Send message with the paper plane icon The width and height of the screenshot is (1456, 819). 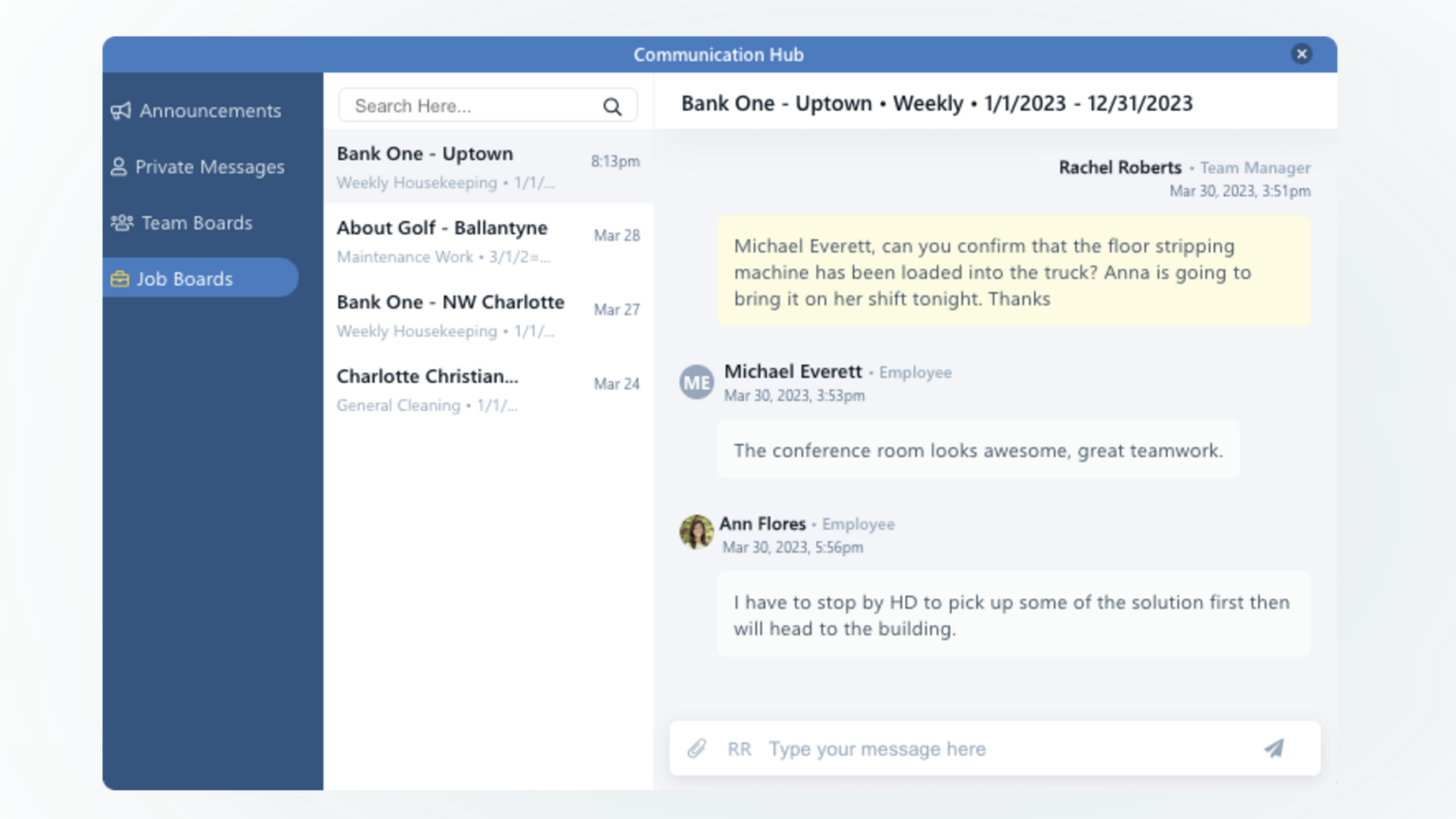1274,749
